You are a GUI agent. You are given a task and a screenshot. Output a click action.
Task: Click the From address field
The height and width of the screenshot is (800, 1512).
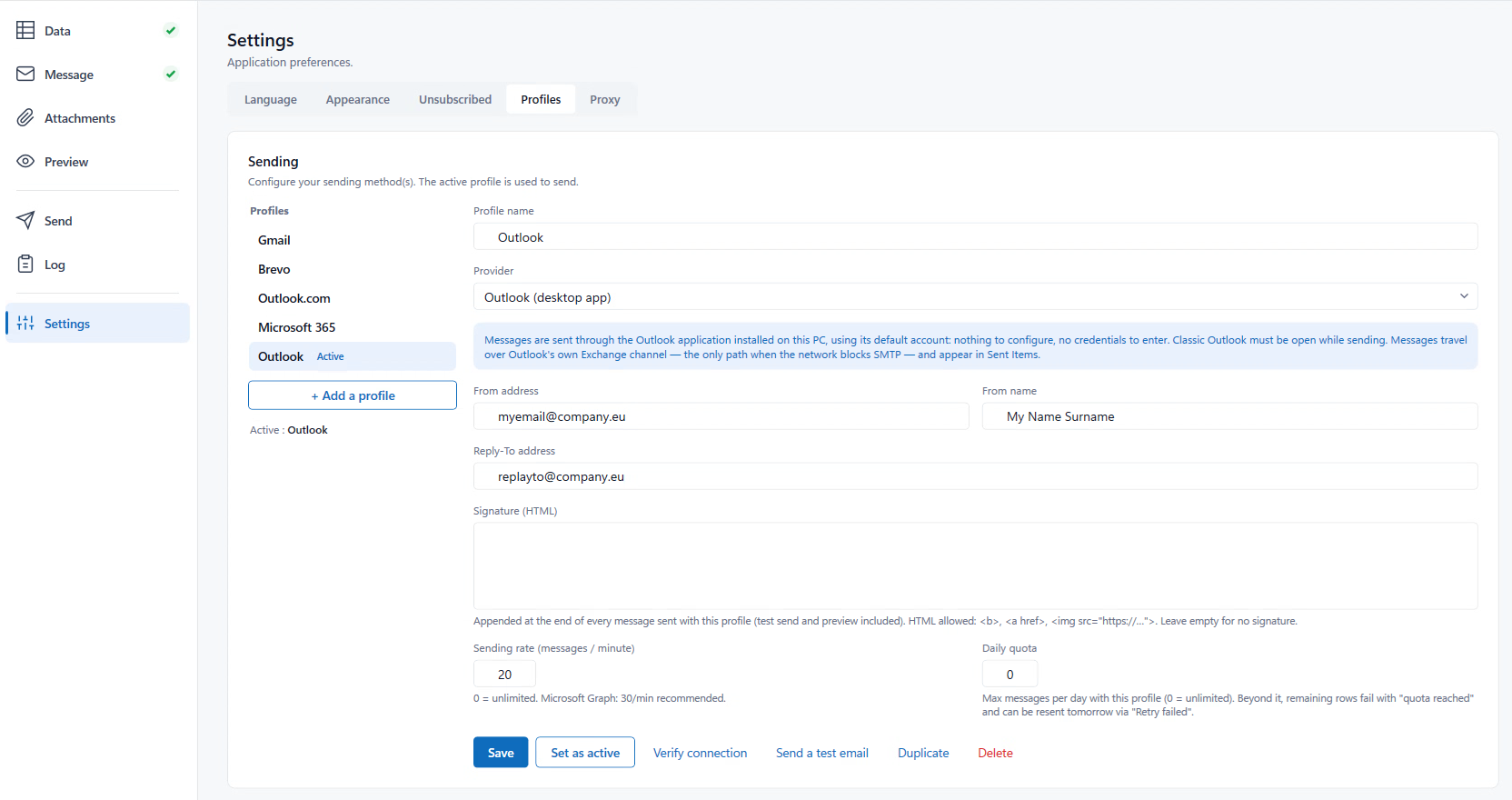coord(721,416)
